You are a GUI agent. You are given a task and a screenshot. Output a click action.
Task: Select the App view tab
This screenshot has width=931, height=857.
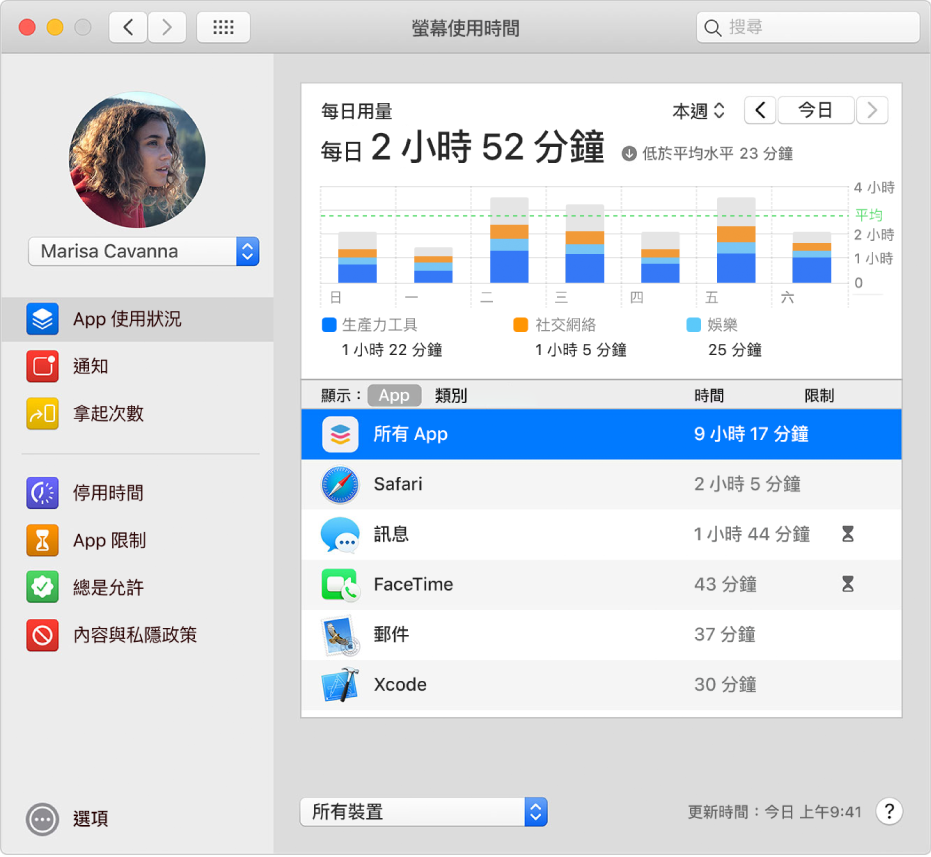click(x=394, y=394)
